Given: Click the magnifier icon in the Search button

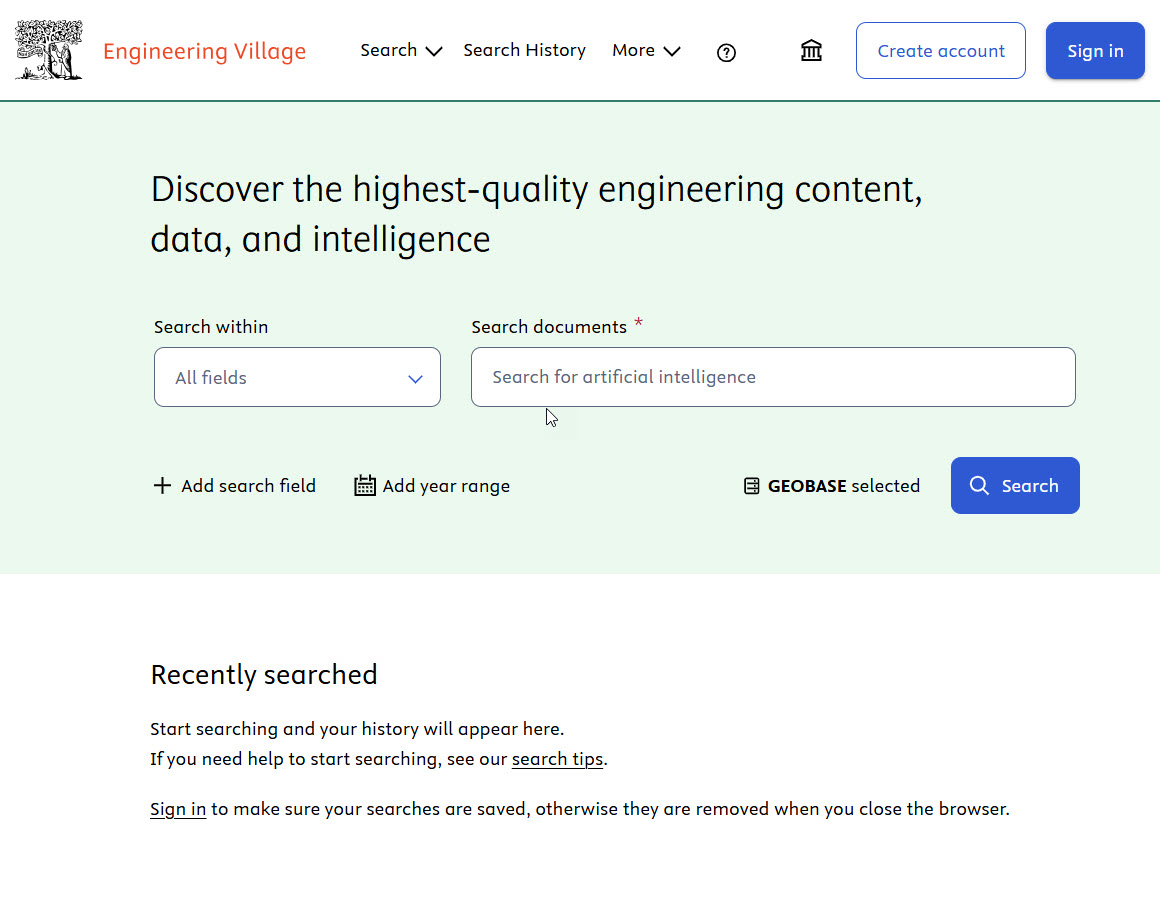Looking at the screenshot, I should pyautogui.click(x=980, y=486).
